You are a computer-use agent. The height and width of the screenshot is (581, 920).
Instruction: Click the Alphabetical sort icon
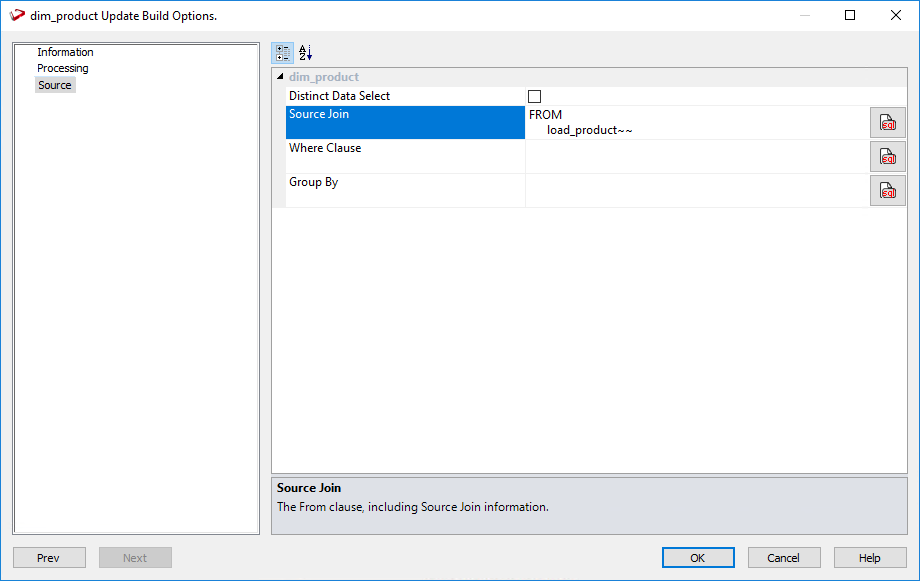[x=306, y=53]
